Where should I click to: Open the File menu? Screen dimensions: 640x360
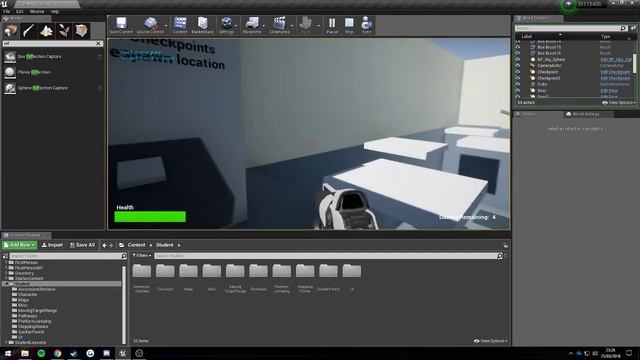[6, 11]
